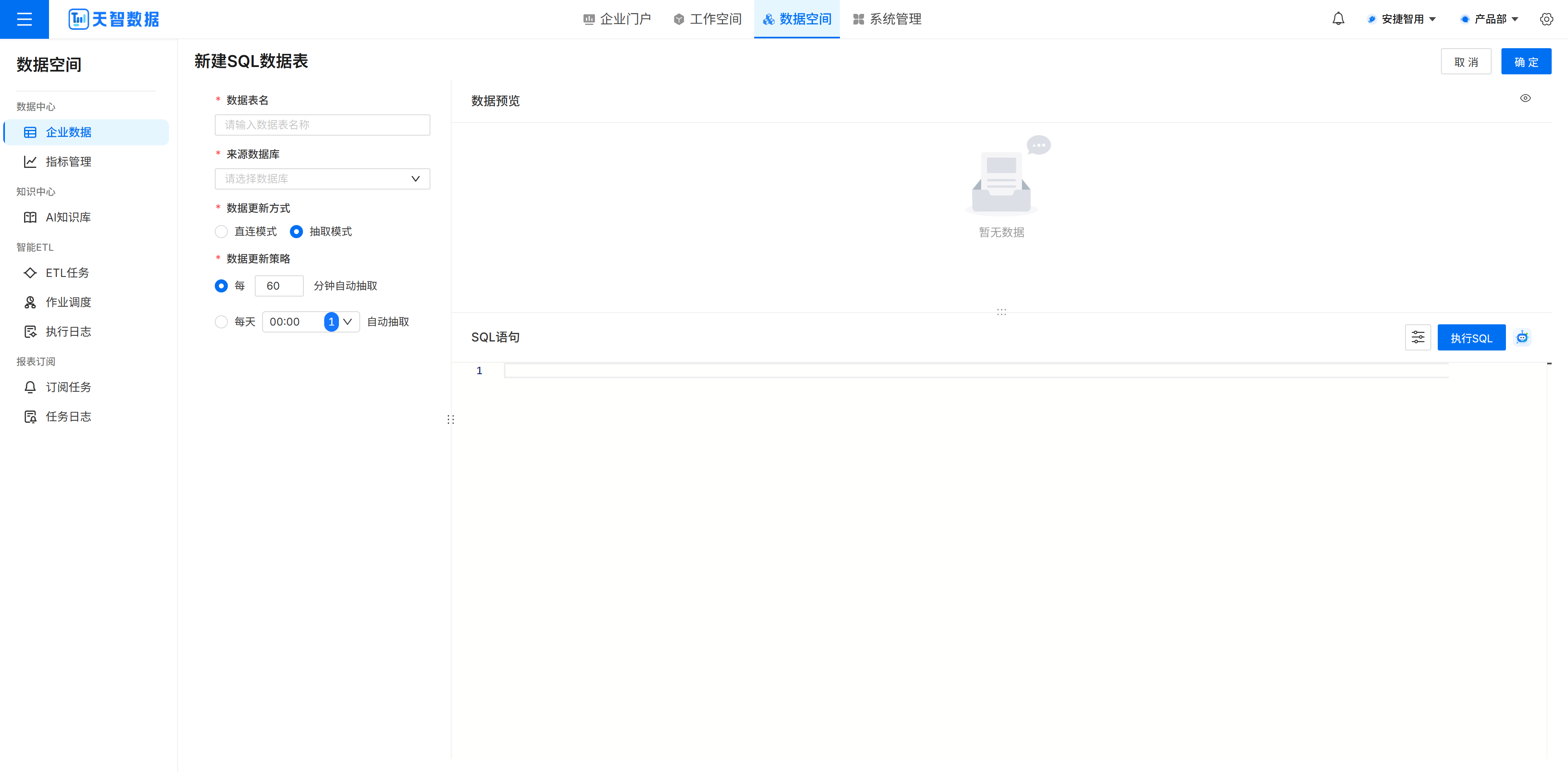The height and width of the screenshot is (772, 1568).
Task: Open 指标管理 in the sidebar
Action: coord(87,162)
